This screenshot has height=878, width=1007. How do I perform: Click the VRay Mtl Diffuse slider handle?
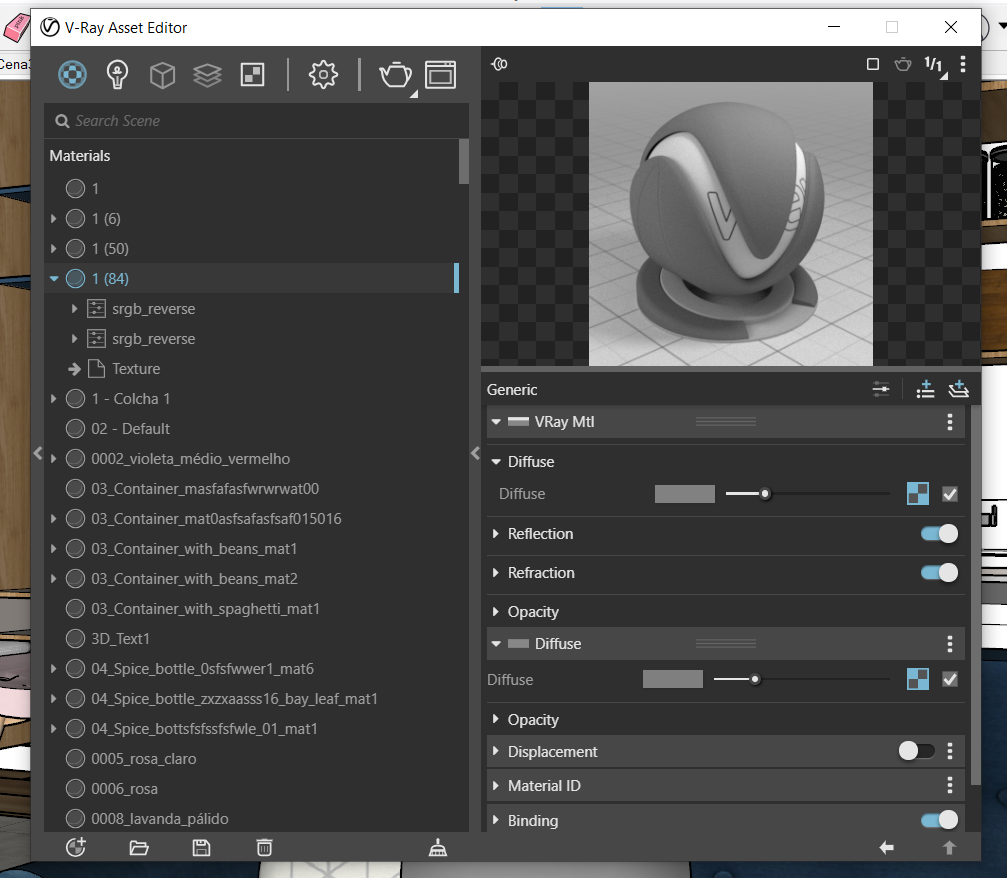(765, 494)
